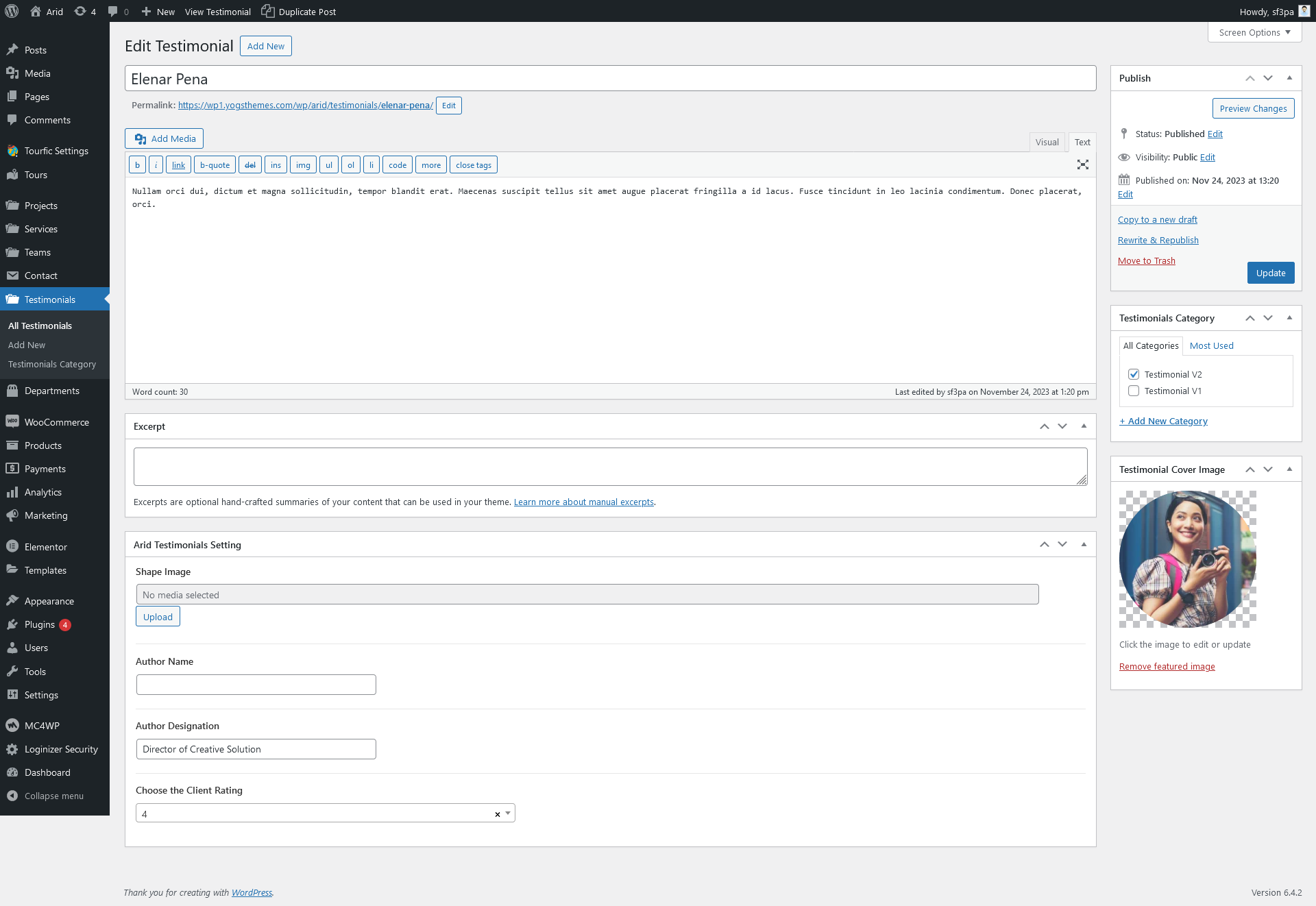This screenshot has height=906, width=1316.
Task: Open Tourfic Settings from sidebar
Action: coord(56,151)
